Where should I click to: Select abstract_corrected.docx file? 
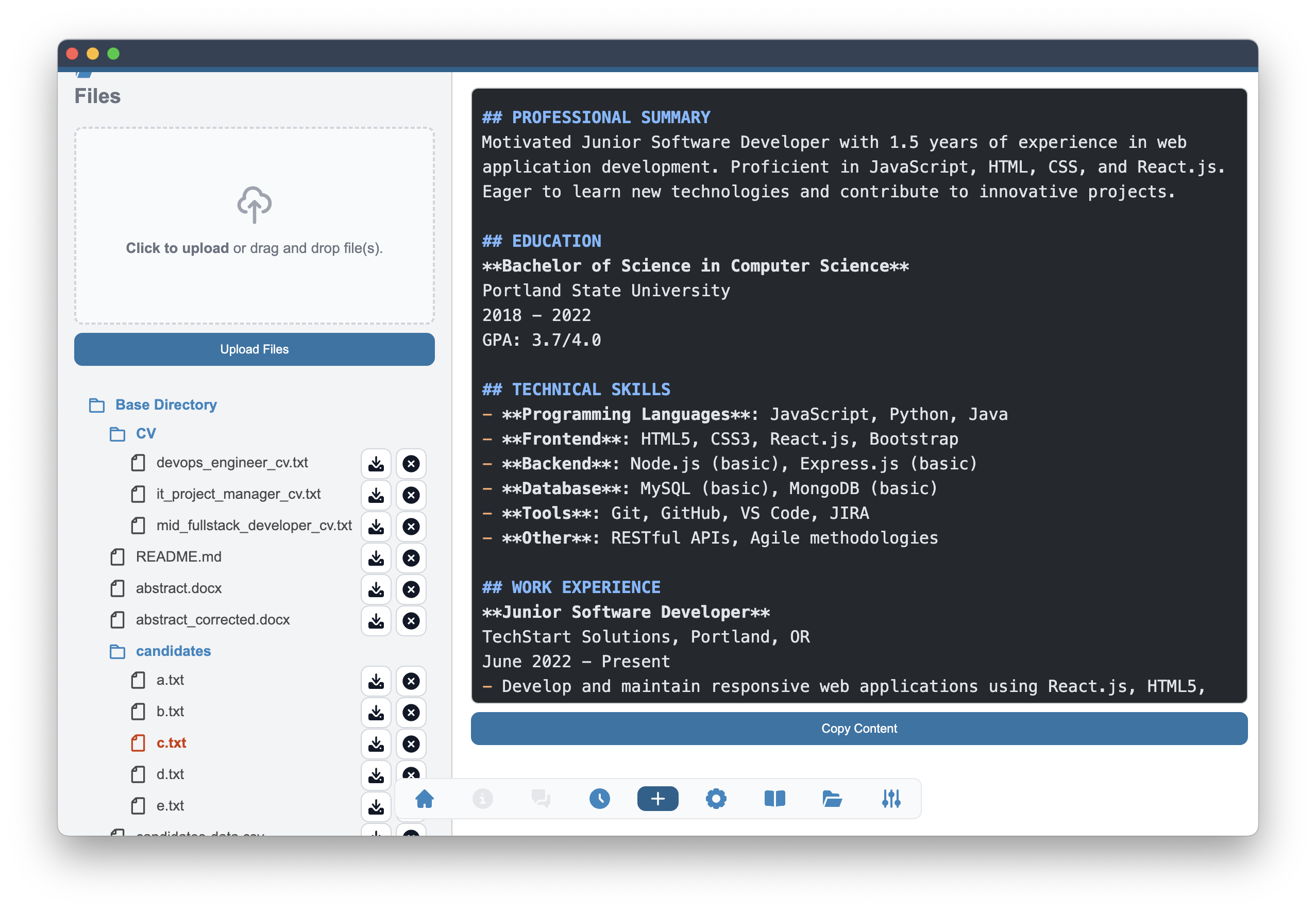[212, 619]
